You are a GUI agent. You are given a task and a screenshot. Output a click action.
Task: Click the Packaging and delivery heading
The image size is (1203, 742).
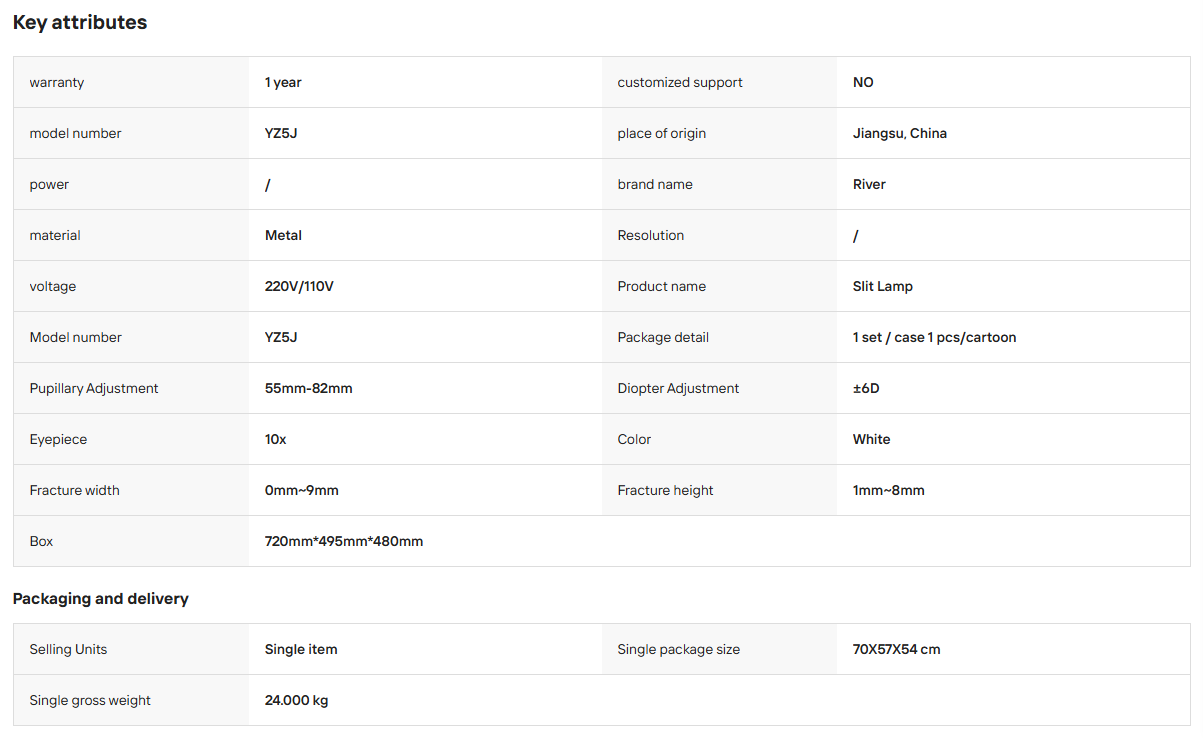click(101, 599)
